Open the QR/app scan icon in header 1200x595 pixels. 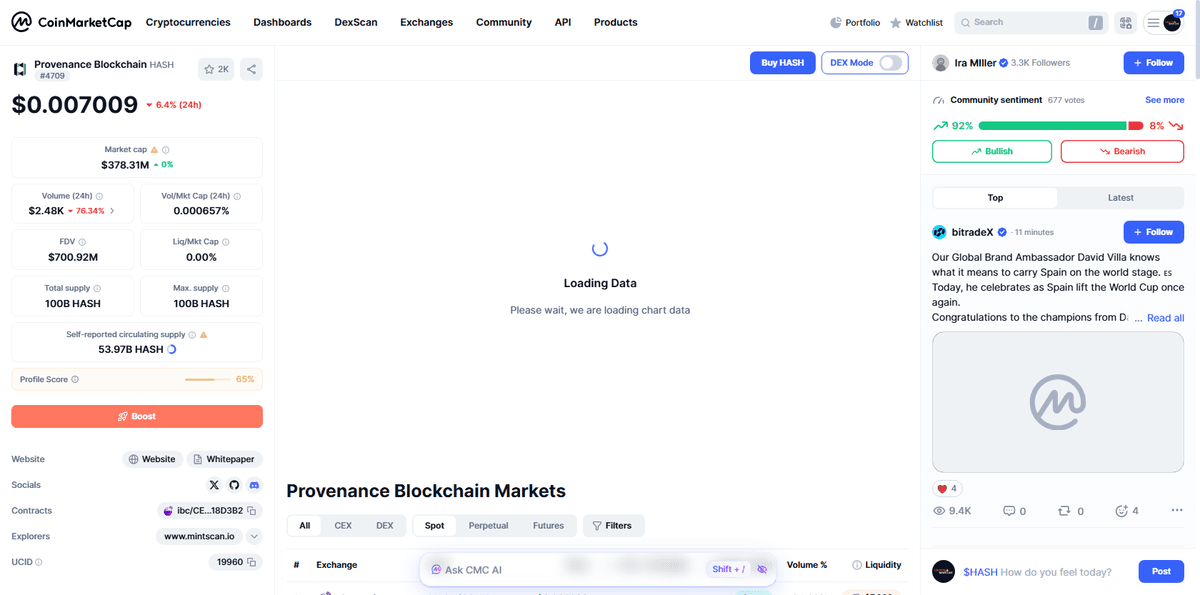1126,22
